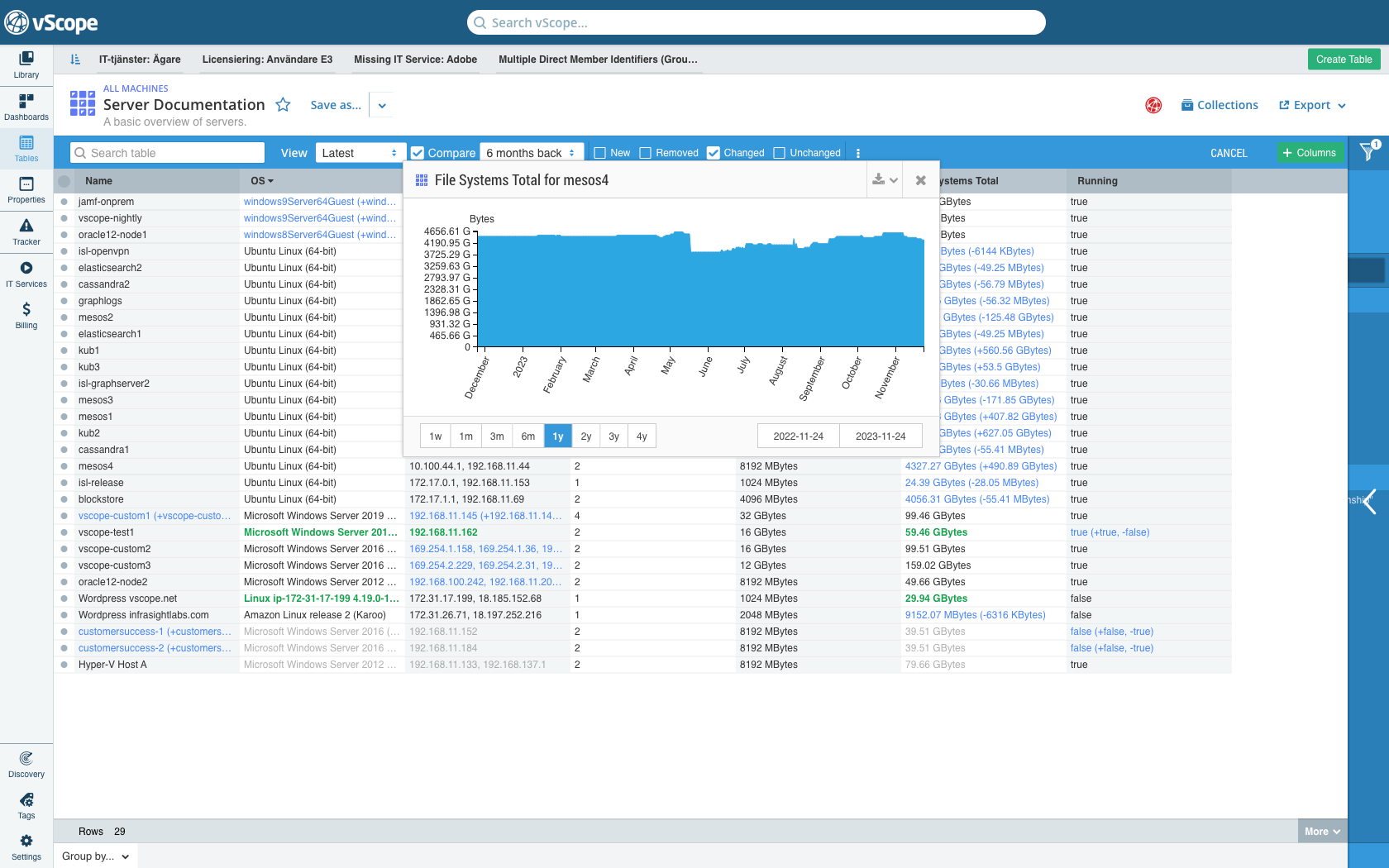Open Dashboards in the sidebar
The height and width of the screenshot is (868, 1389).
[26, 107]
